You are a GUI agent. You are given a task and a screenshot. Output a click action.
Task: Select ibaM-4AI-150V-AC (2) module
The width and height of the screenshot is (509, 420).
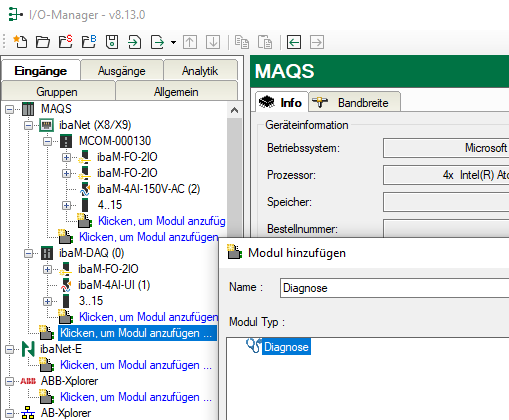pyautogui.click(x=148, y=189)
